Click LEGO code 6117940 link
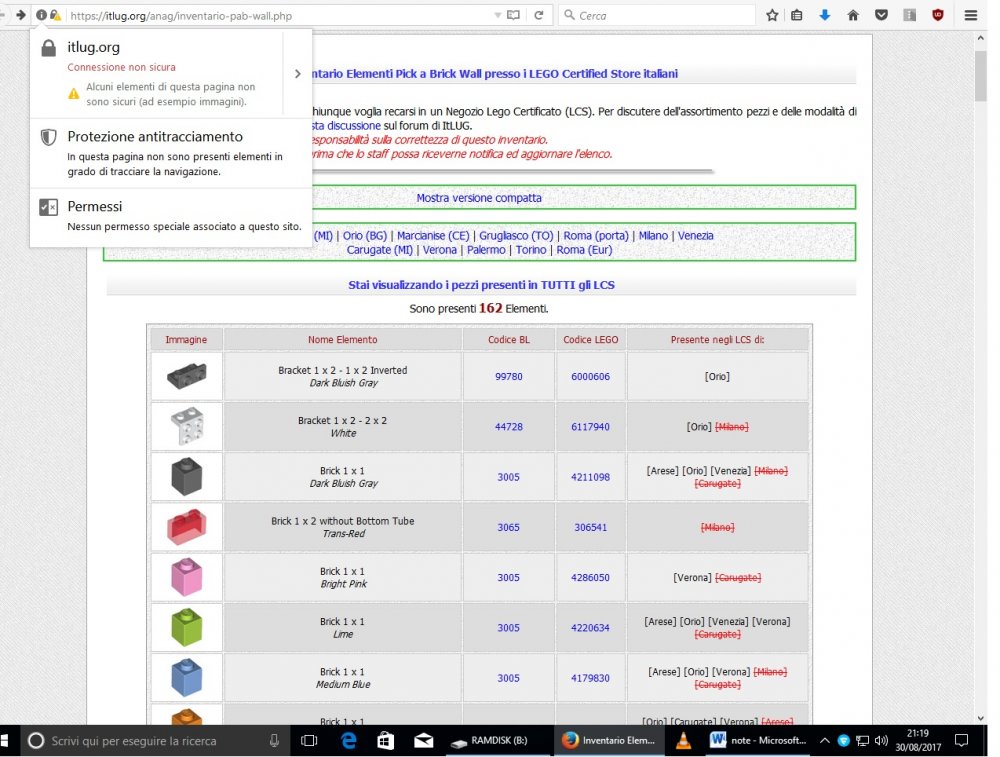Image resolution: width=1000 pixels, height=757 pixels. [590, 427]
